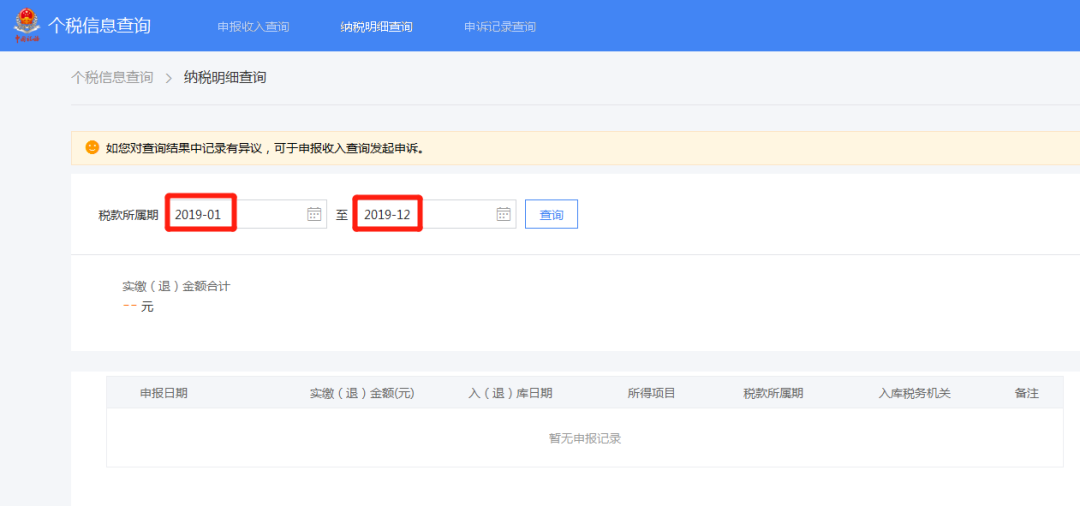1080x506 pixels.
Task: Click the tax bureau emblem logo
Action: pyautogui.click(x=28, y=25)
